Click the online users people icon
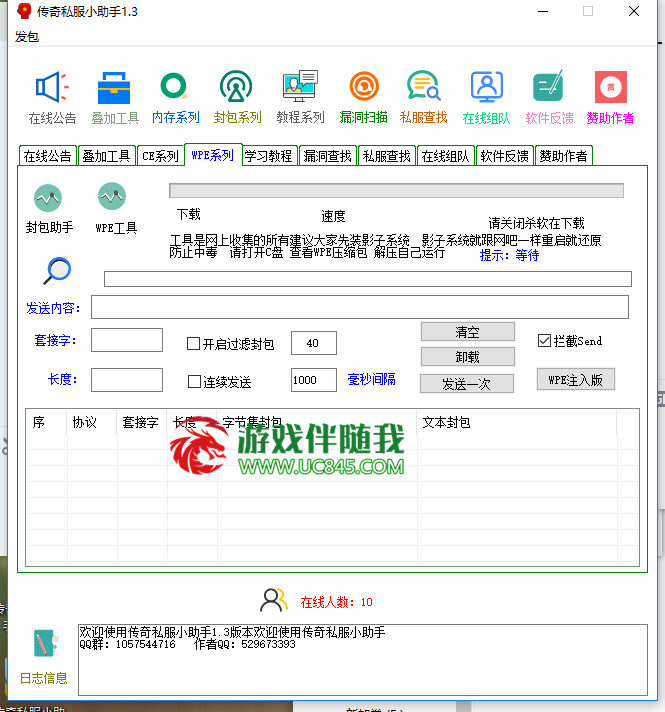665x712 pixels. click(274, 600)
